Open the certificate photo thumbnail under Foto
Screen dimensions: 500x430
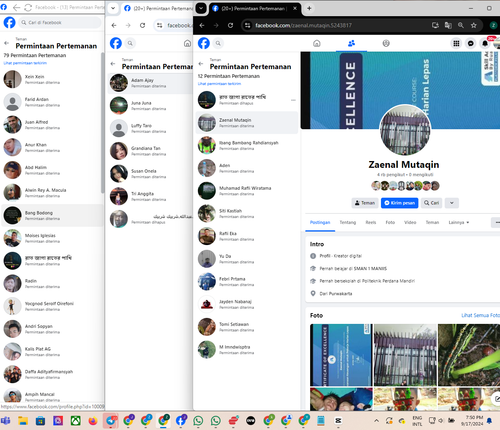341,355
